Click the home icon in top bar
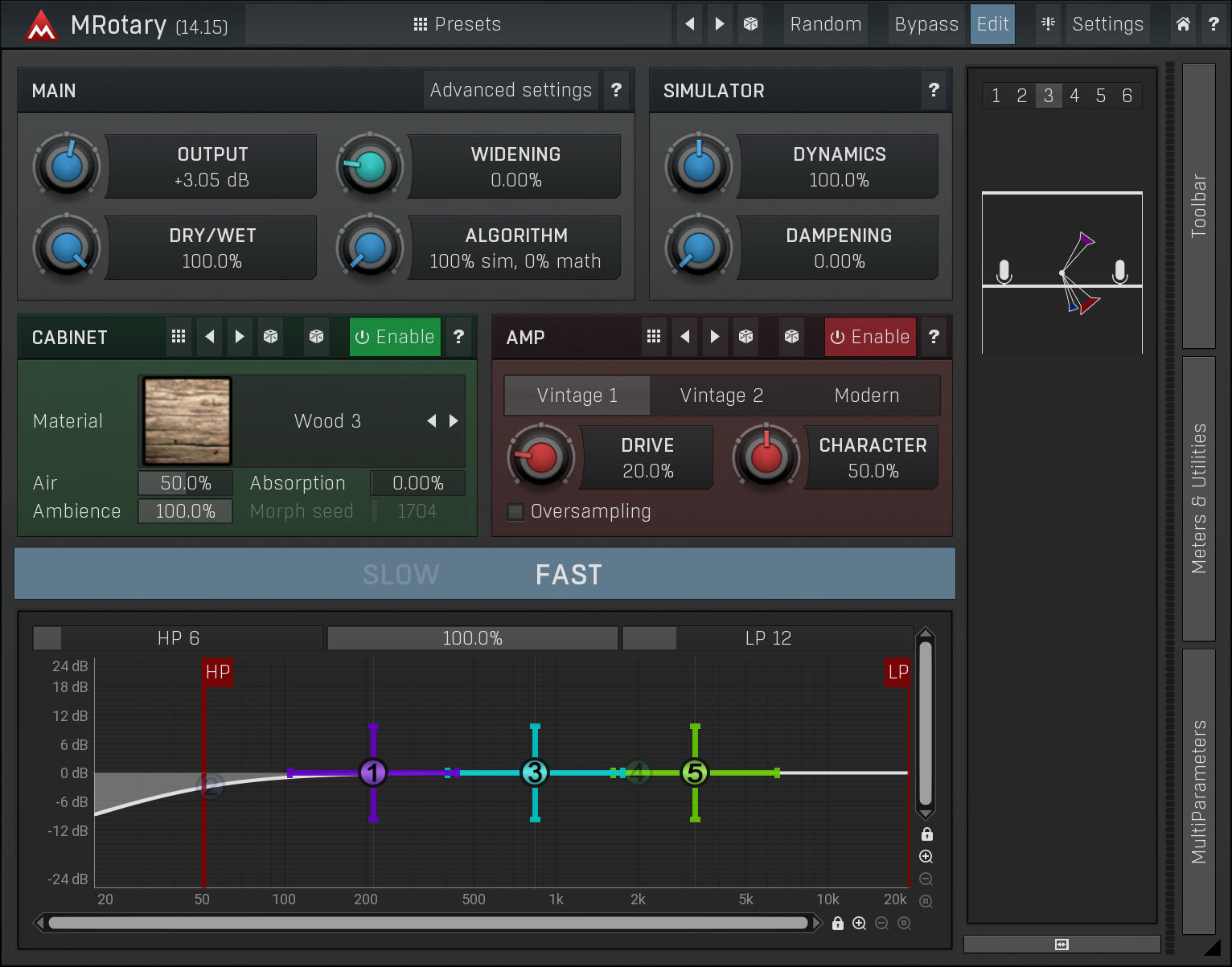Viewport: 1232px width, 967px height. [x=1182, y=24]
